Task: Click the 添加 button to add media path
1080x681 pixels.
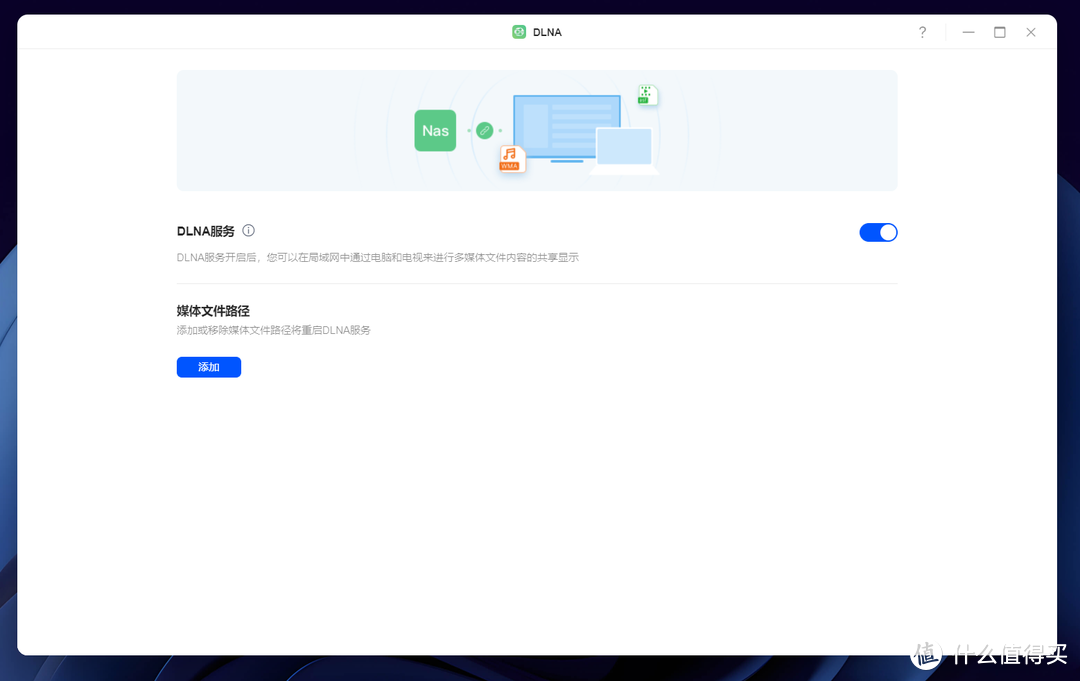Action: point(208,367)
